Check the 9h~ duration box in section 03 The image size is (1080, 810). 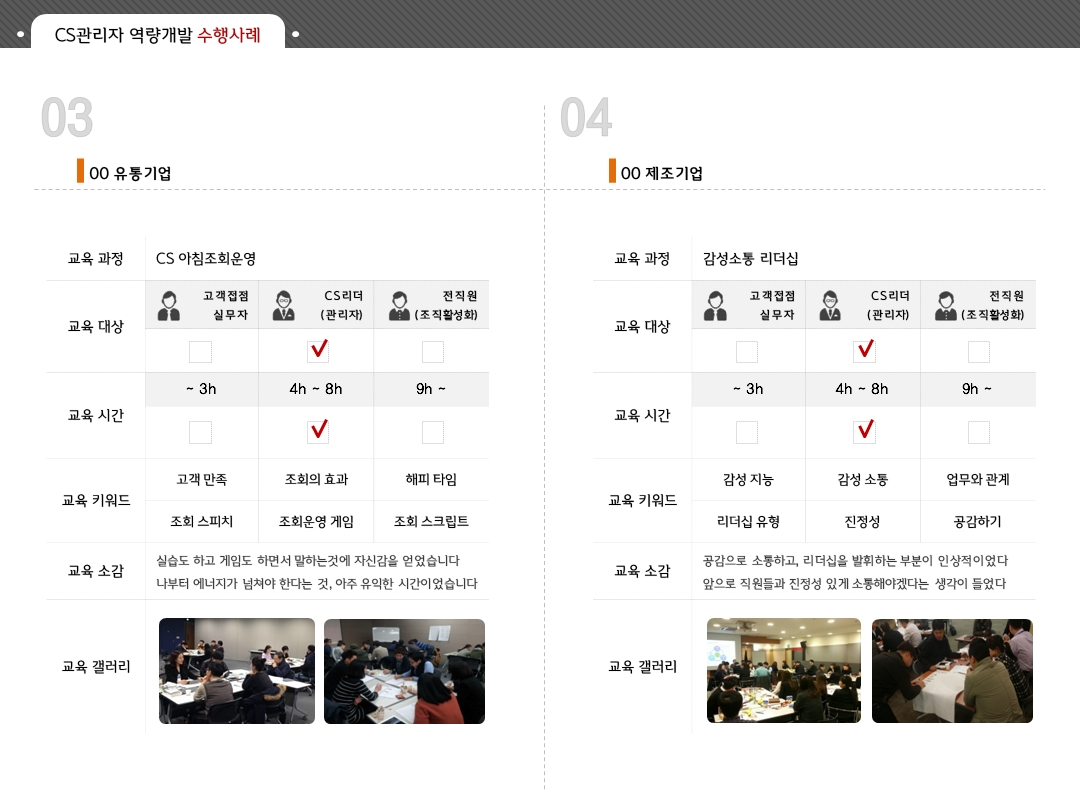pyautogui.click(x=433, y=433)
